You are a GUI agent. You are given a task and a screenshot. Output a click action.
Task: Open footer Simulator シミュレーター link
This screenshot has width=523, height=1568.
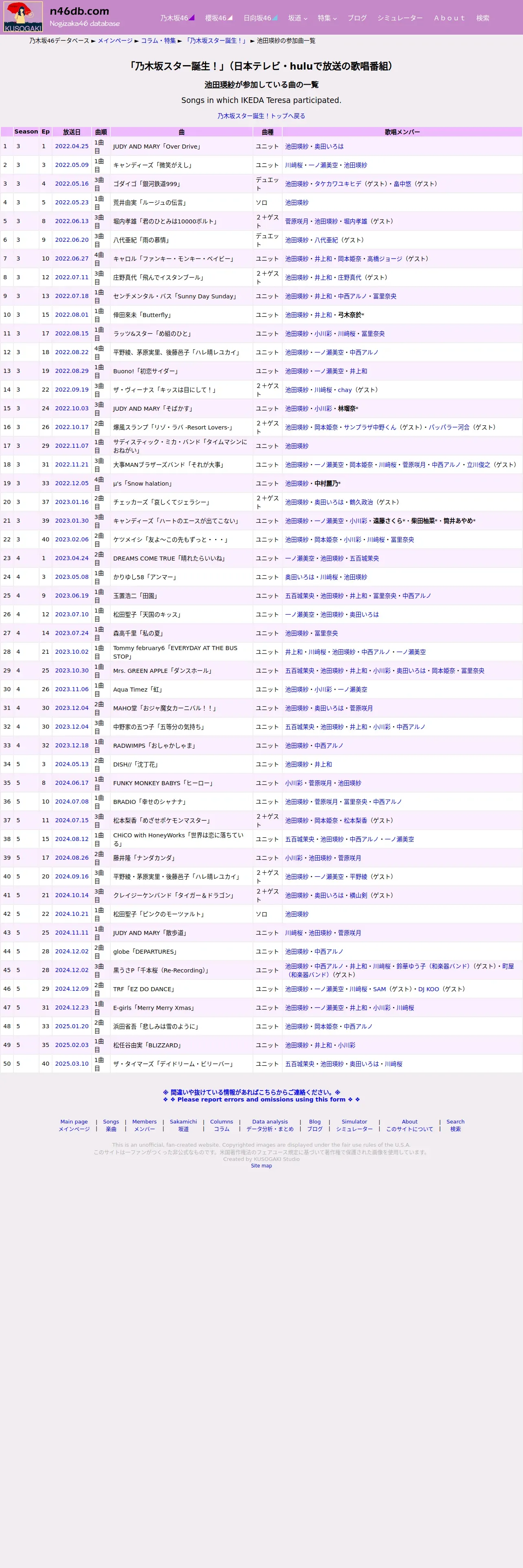pos(354,1126)
